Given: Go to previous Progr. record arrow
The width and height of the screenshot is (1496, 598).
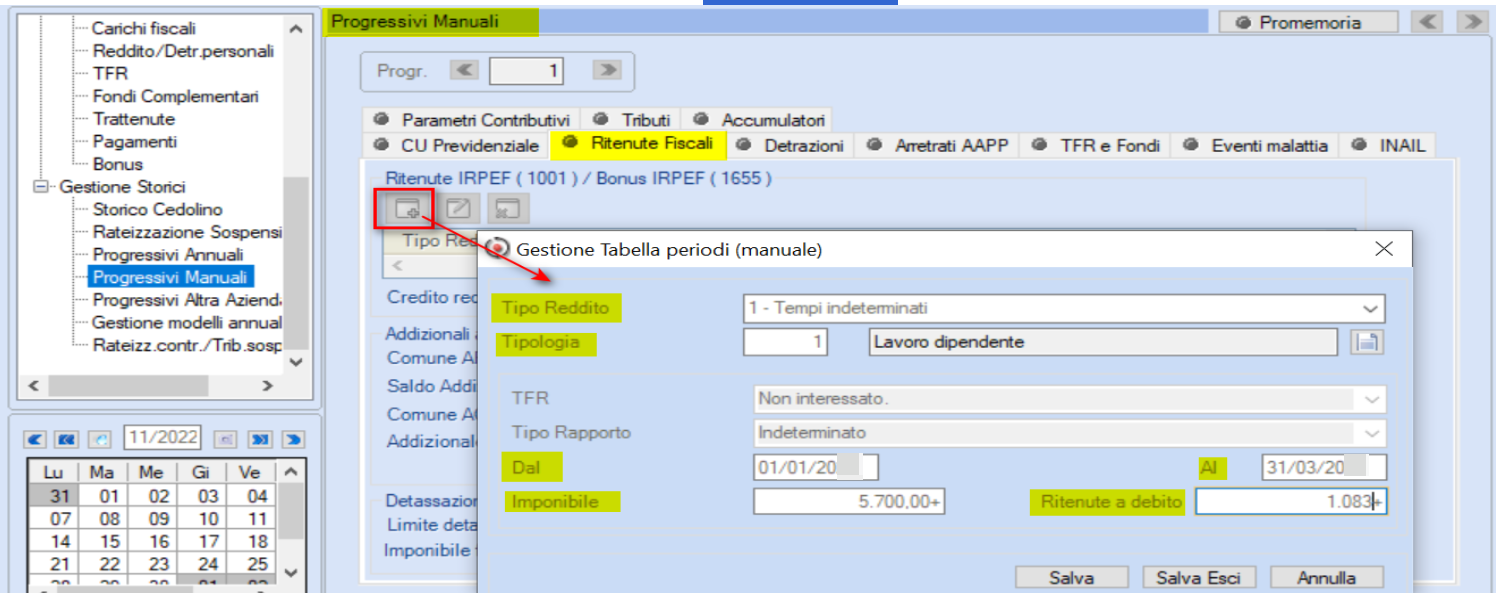Looking at the screenshot, I should [464, 70].
